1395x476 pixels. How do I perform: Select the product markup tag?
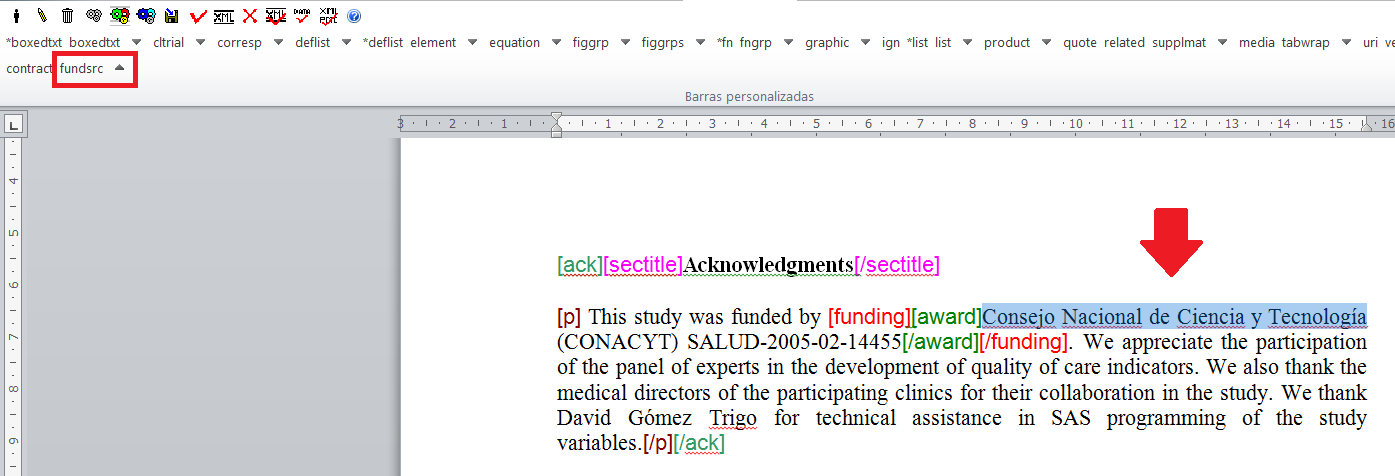tap(1007, 43)
